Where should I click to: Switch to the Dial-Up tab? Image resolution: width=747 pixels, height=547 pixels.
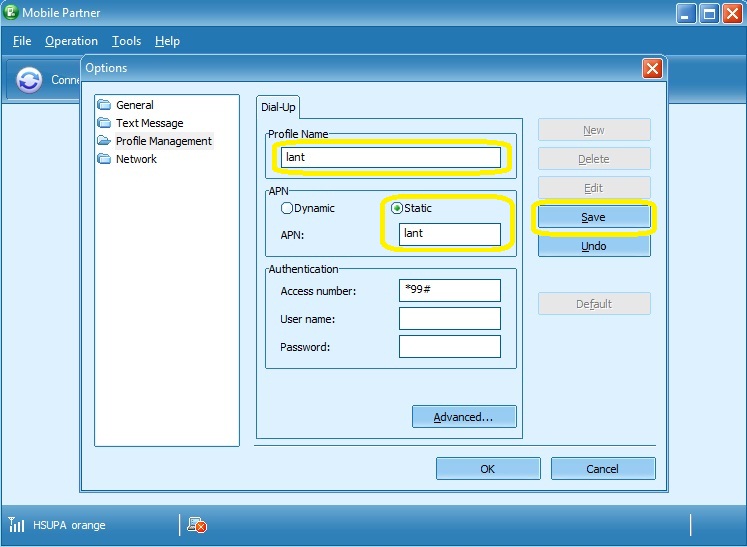click(277, 107)
